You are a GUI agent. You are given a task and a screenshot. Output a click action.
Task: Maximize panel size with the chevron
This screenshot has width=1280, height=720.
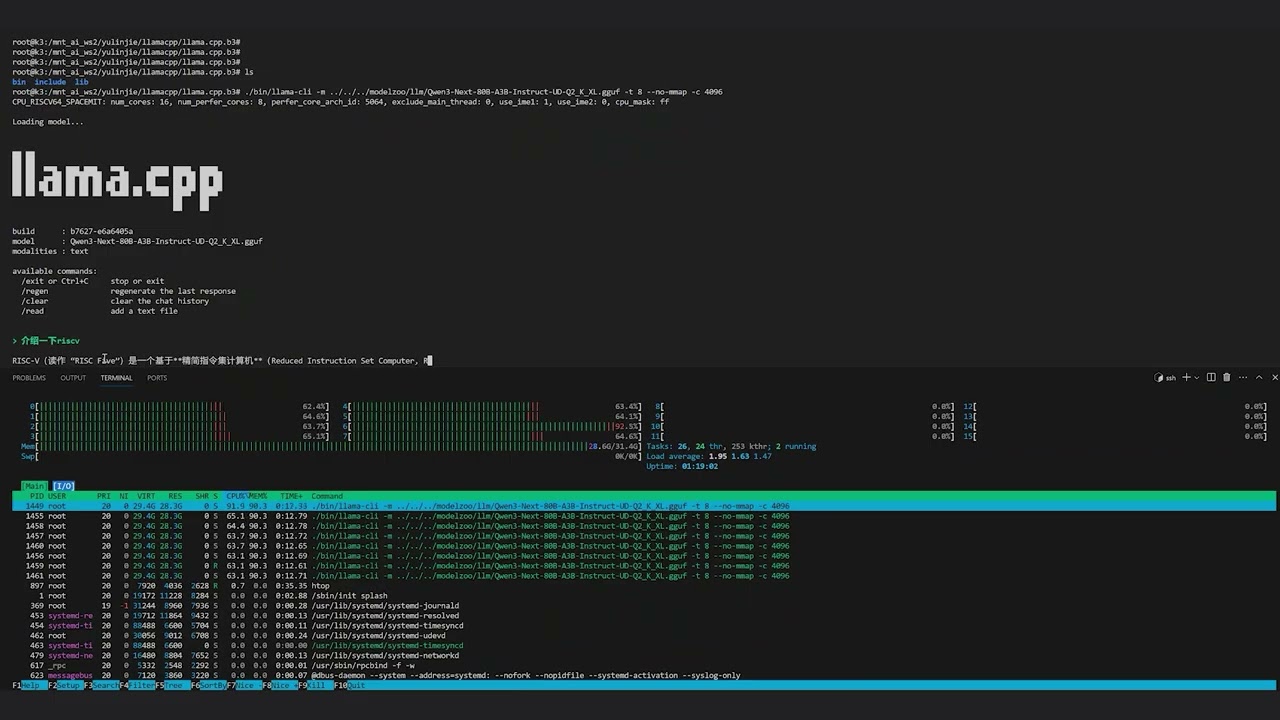tap(1259, 378)
